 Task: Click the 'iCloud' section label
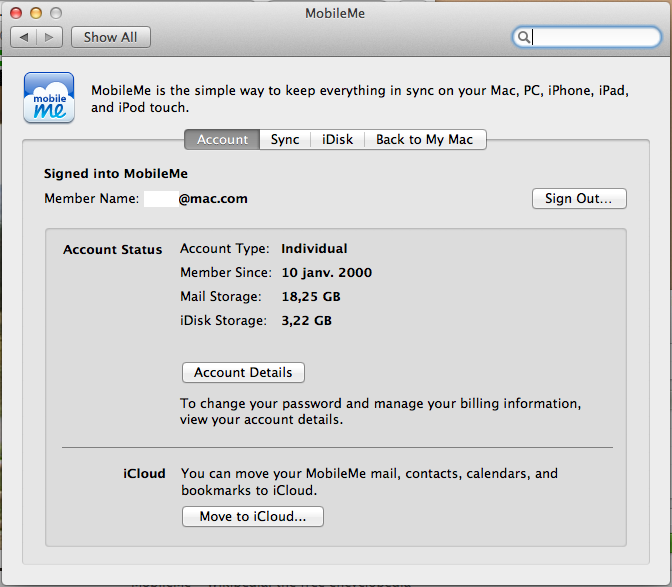pyautogui.click(x=144, y=473)
